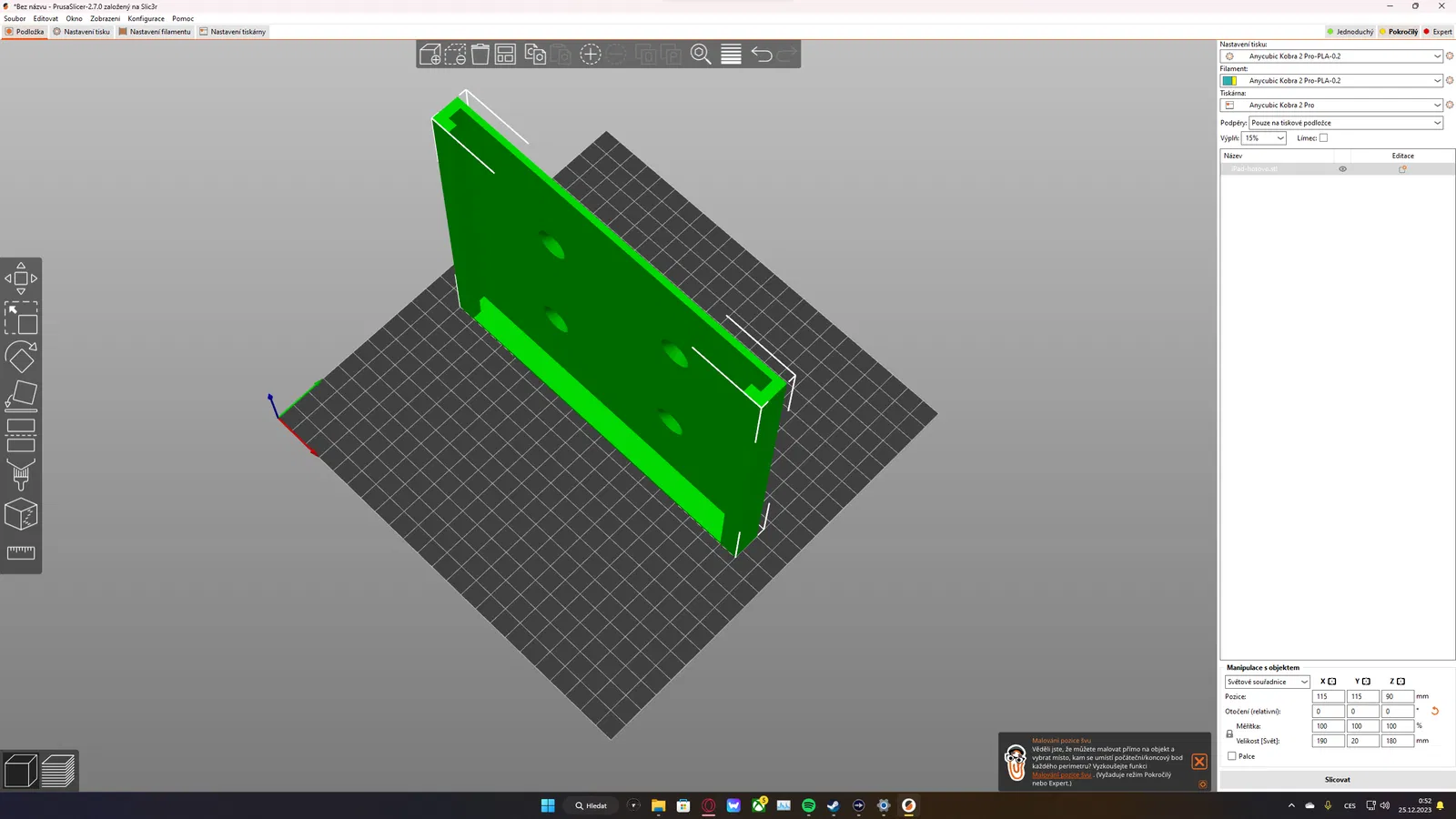Image resolution: width=1456 pixels, height=819 pixels.
Task: Switch to 3D editor view cube
Action: tap(21, 771)
